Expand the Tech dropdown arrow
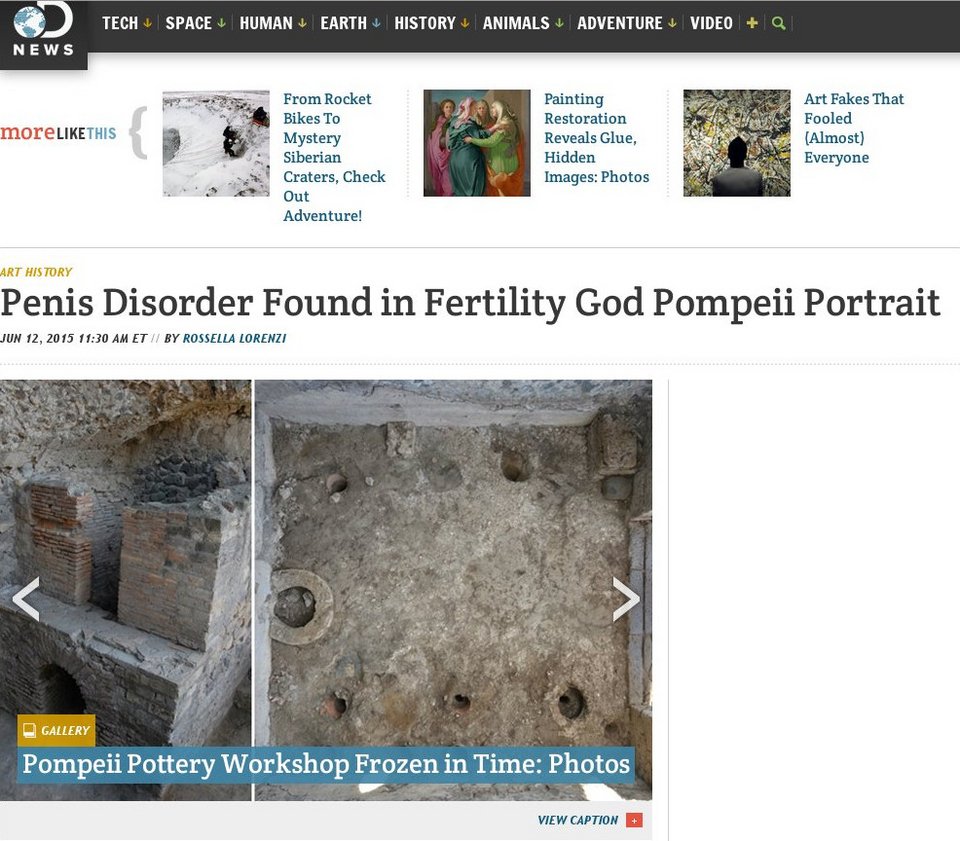The height and width of the screenshot is (841, 960). point(148,23)
